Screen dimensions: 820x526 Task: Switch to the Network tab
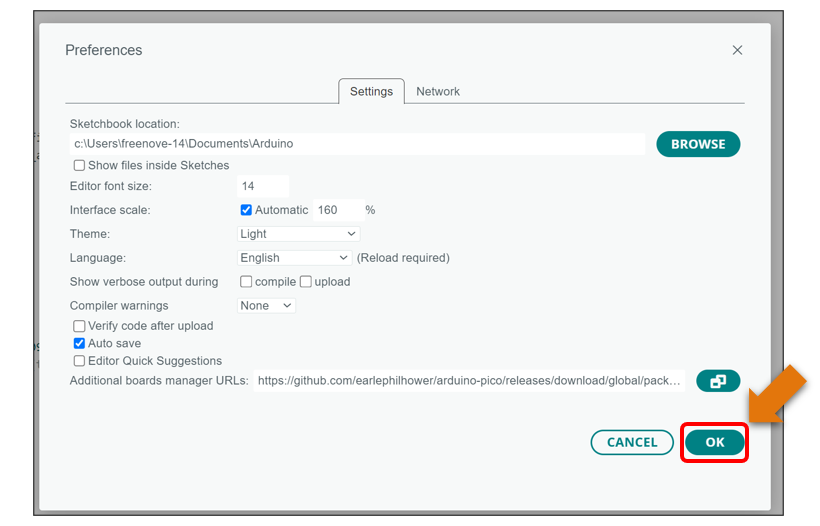click(x=438, y=92)
